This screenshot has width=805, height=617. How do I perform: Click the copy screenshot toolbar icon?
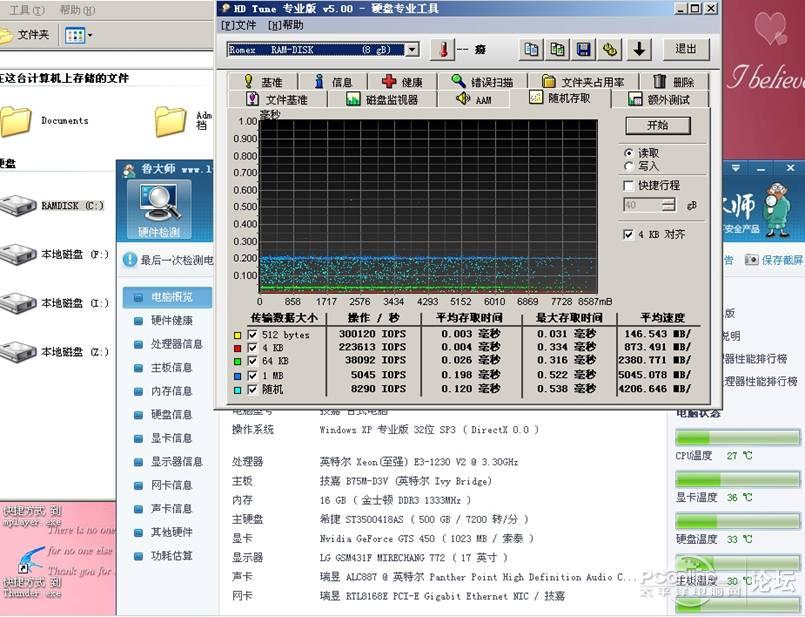558,49
